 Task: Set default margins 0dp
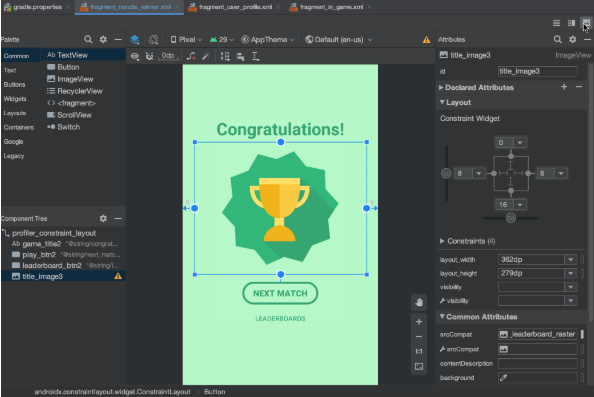(168, 56)
